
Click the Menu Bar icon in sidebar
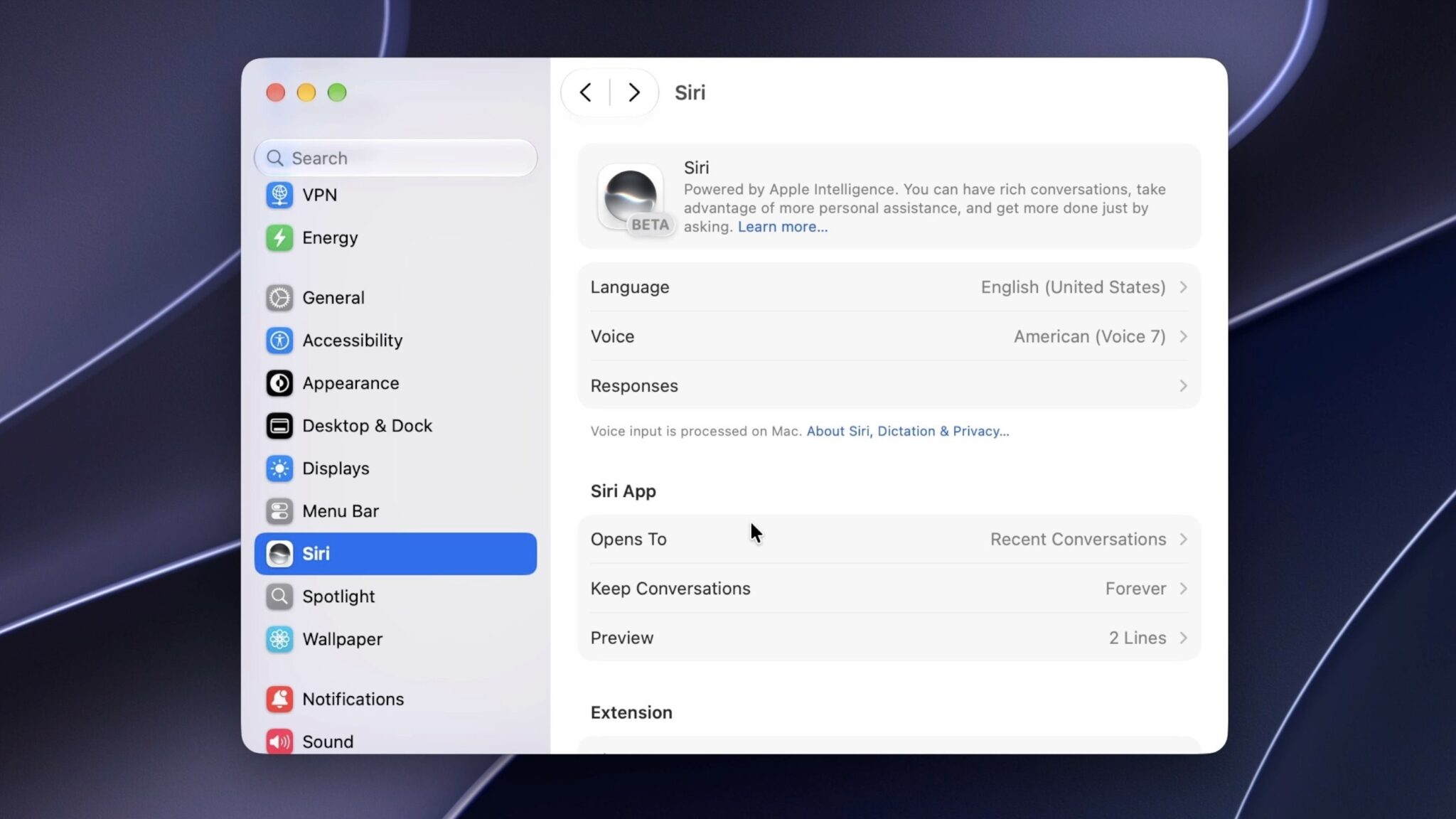coord(279,511)
